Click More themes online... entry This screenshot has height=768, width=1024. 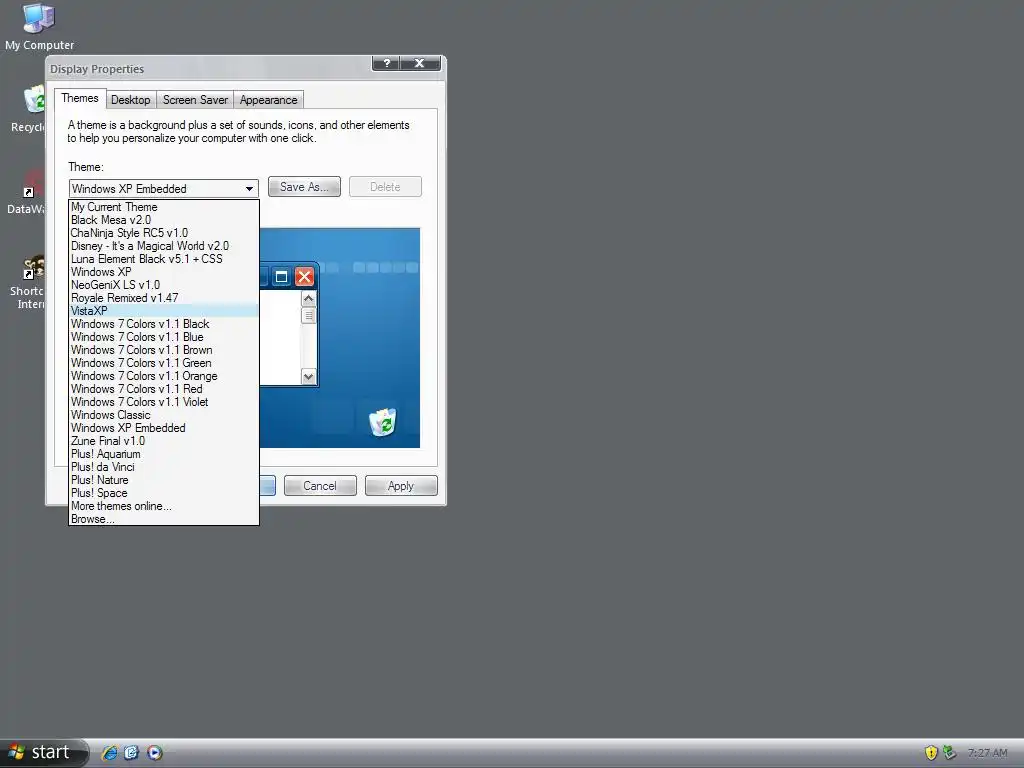click(x=164, y=506)
